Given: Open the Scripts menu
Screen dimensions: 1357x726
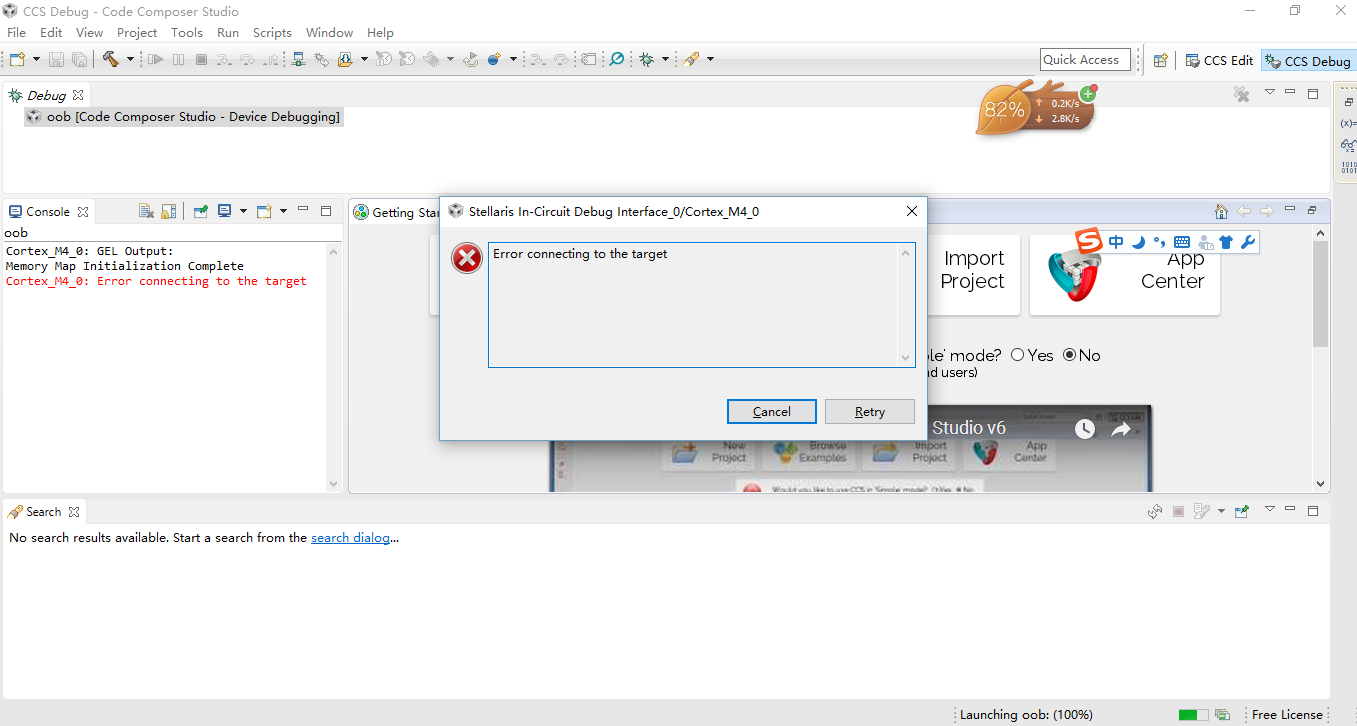Looking at the screenshot, I should (x=272, y=33).
